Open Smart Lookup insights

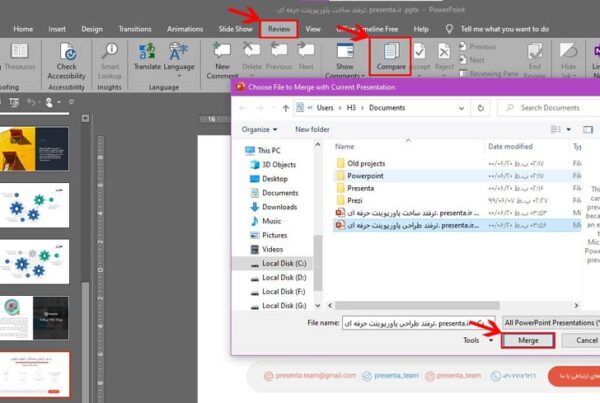point(110,61)
